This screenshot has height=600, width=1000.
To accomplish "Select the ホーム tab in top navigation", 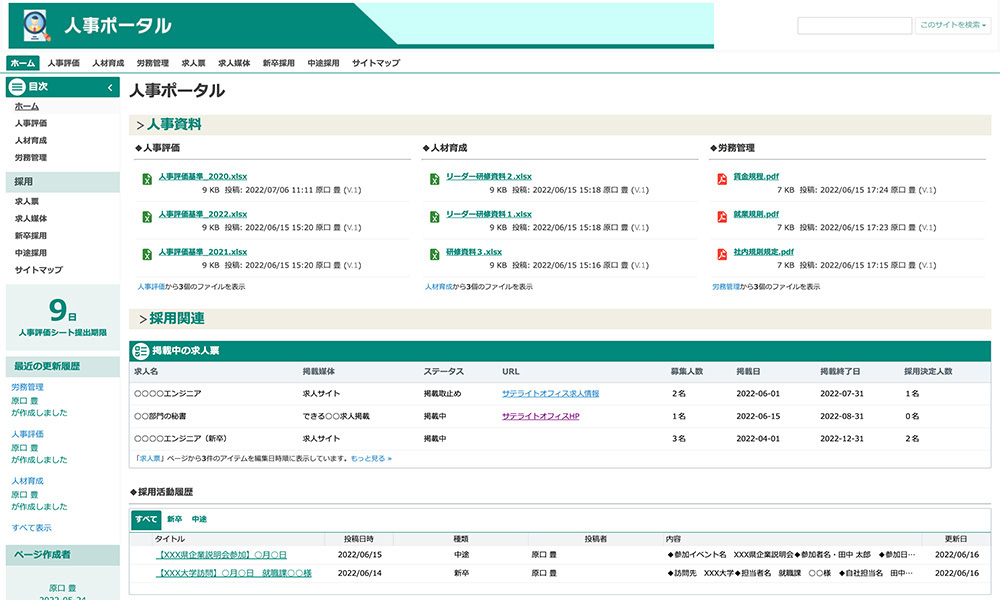I will 23,63.
